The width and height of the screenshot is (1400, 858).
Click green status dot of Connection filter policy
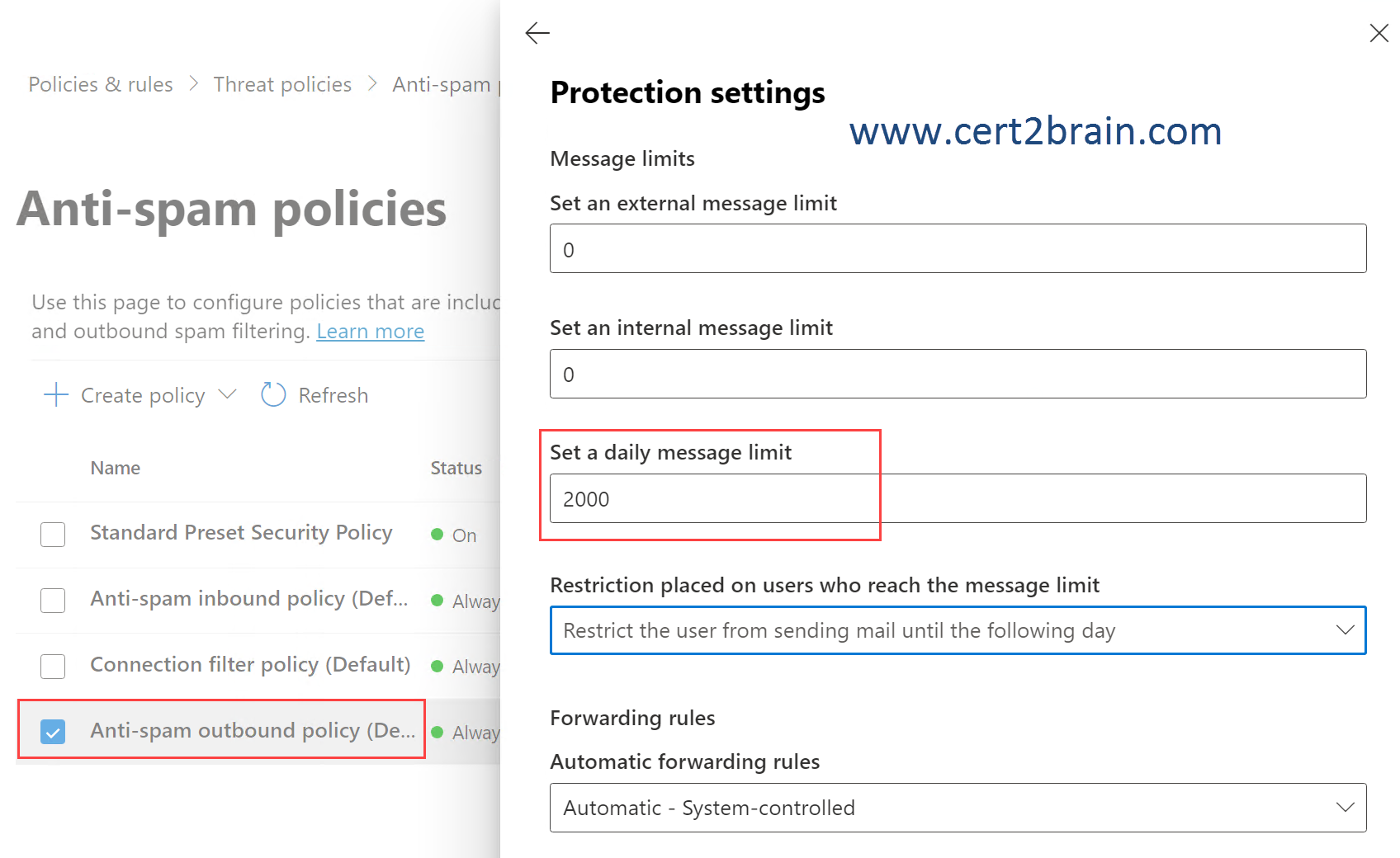click(437, 666)
